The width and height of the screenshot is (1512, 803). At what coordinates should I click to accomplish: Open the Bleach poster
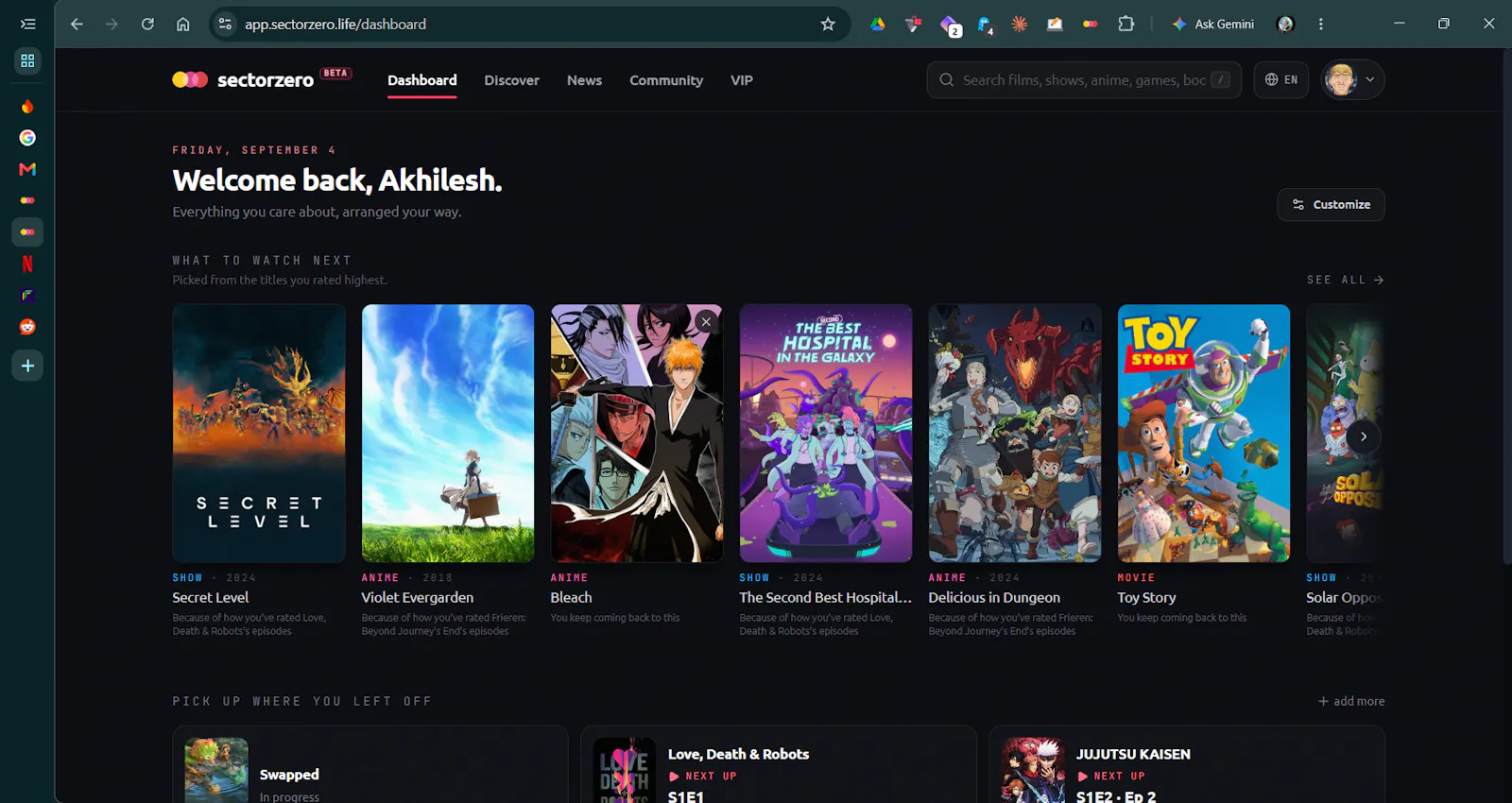pyautogui.click(x=637, y=434)
